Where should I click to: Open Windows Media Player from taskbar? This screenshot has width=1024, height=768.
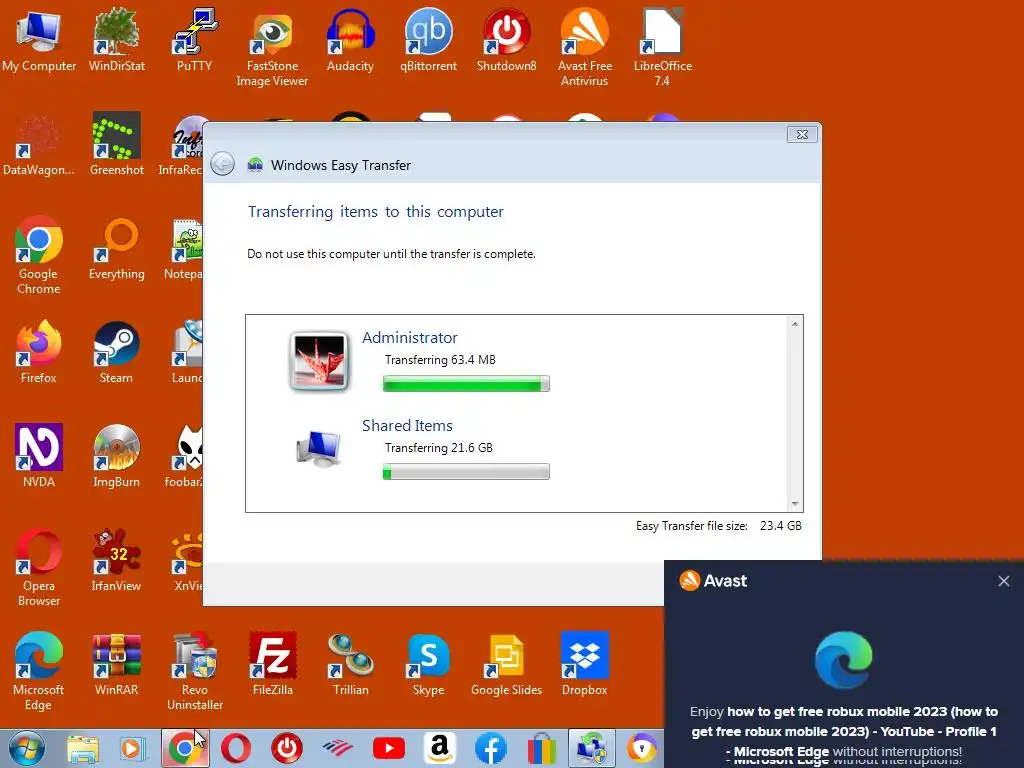point(133,748)
